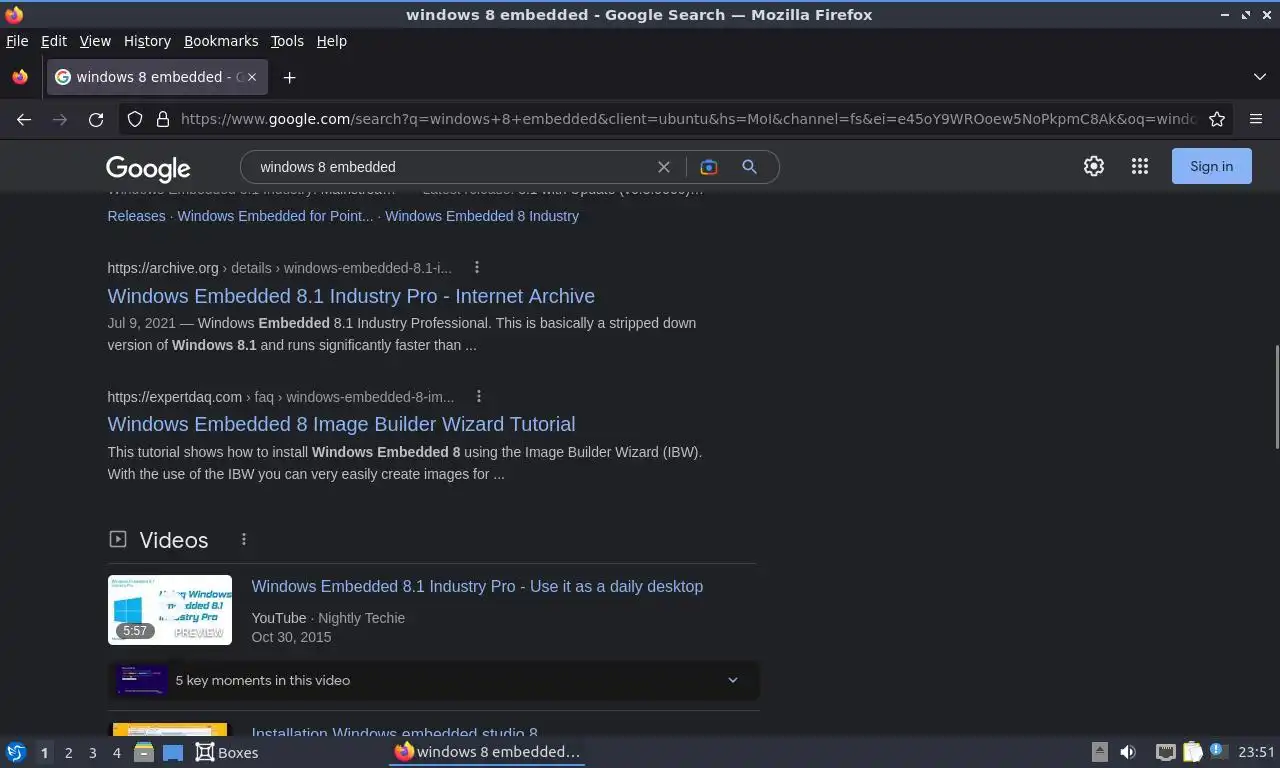Open the Edit menu
Image resolution: width=1280 pixels, height=768 pixels.
54,41
